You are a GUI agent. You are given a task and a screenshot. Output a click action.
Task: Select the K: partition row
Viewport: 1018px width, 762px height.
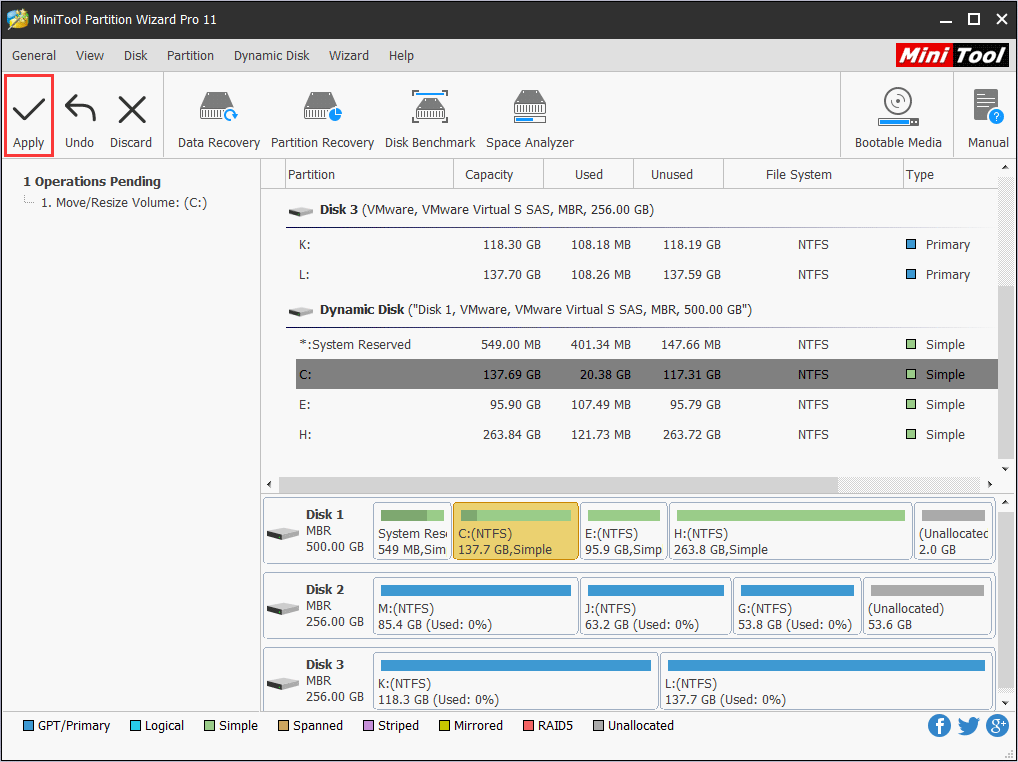tap(647, 245)
